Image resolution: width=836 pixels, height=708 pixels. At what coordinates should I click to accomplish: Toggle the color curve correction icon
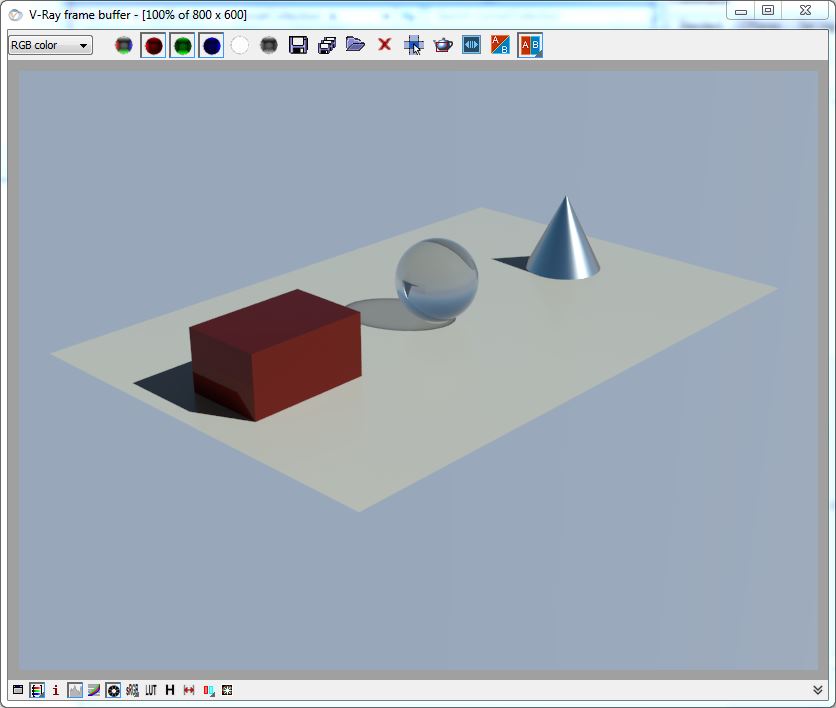click(94, 690)
